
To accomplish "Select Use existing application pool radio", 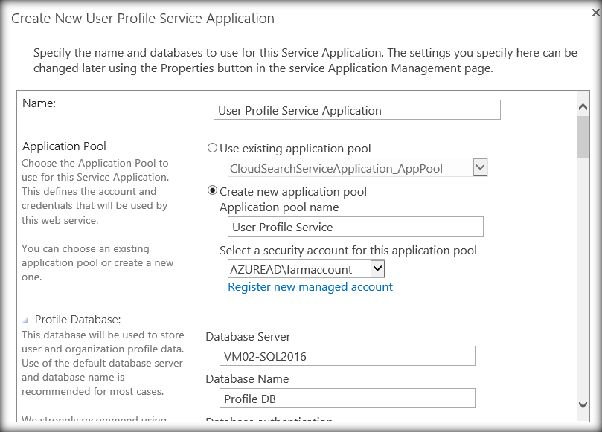I will 212,148.
